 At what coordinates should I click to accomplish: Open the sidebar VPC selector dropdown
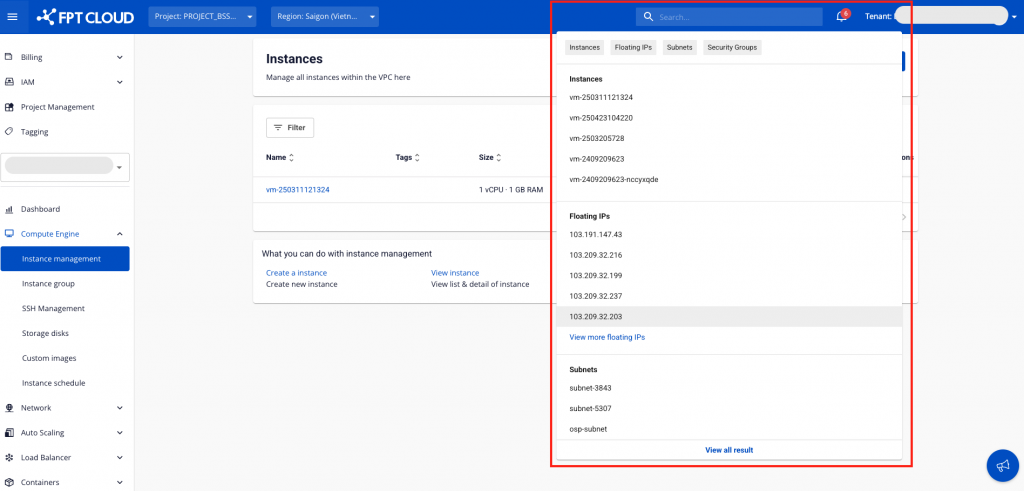pyautogui.click(x=65, y=167)
